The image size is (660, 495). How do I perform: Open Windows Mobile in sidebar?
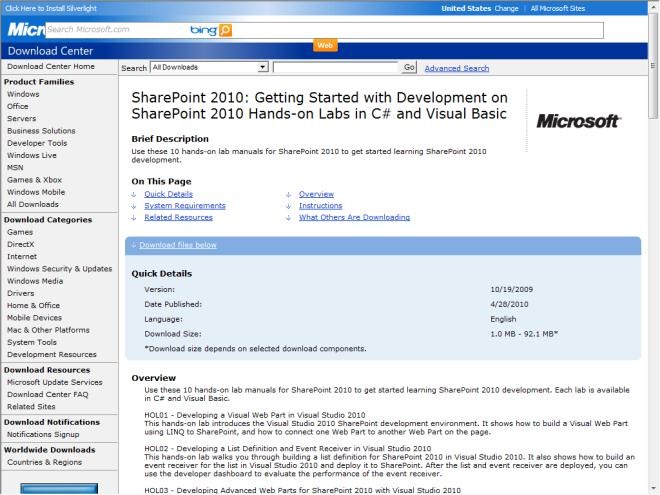point(36,192)
